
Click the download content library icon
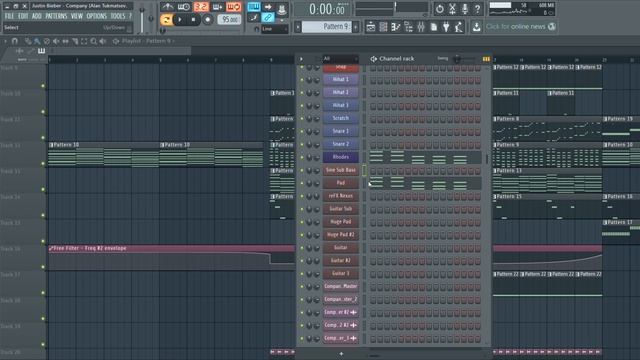click(476, 27)
